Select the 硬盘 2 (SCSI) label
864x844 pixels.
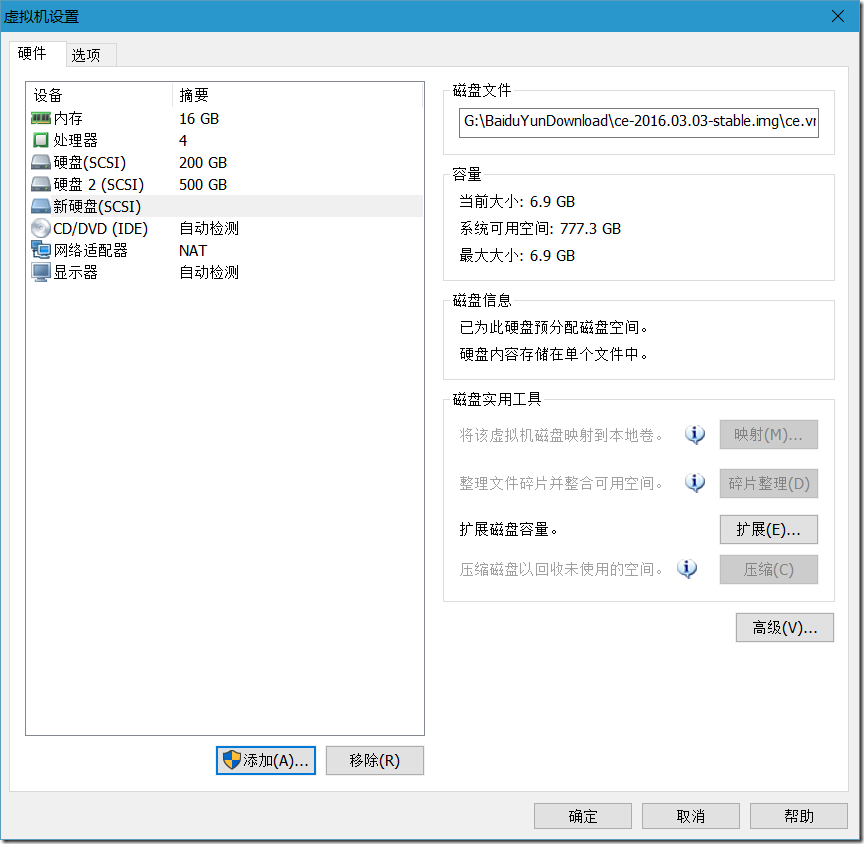[99, 185]
